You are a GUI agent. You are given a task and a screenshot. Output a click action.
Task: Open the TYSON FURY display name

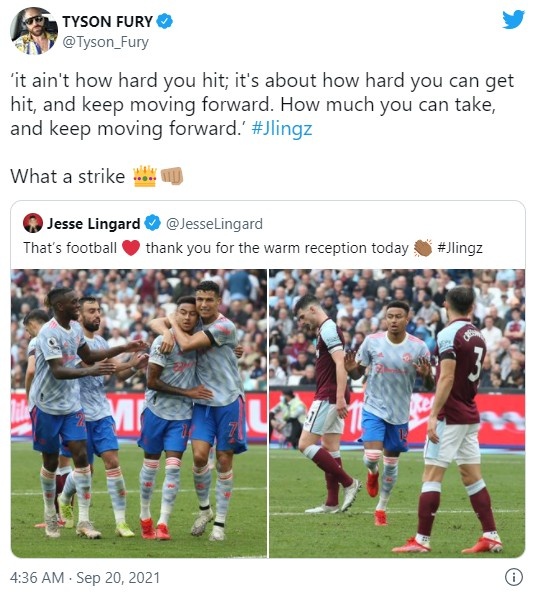pos(108,22)
